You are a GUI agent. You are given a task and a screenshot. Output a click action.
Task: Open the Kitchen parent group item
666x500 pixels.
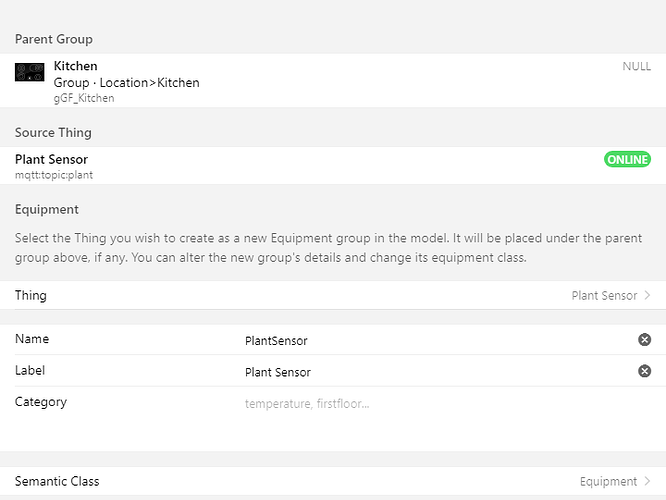point(333,81)
